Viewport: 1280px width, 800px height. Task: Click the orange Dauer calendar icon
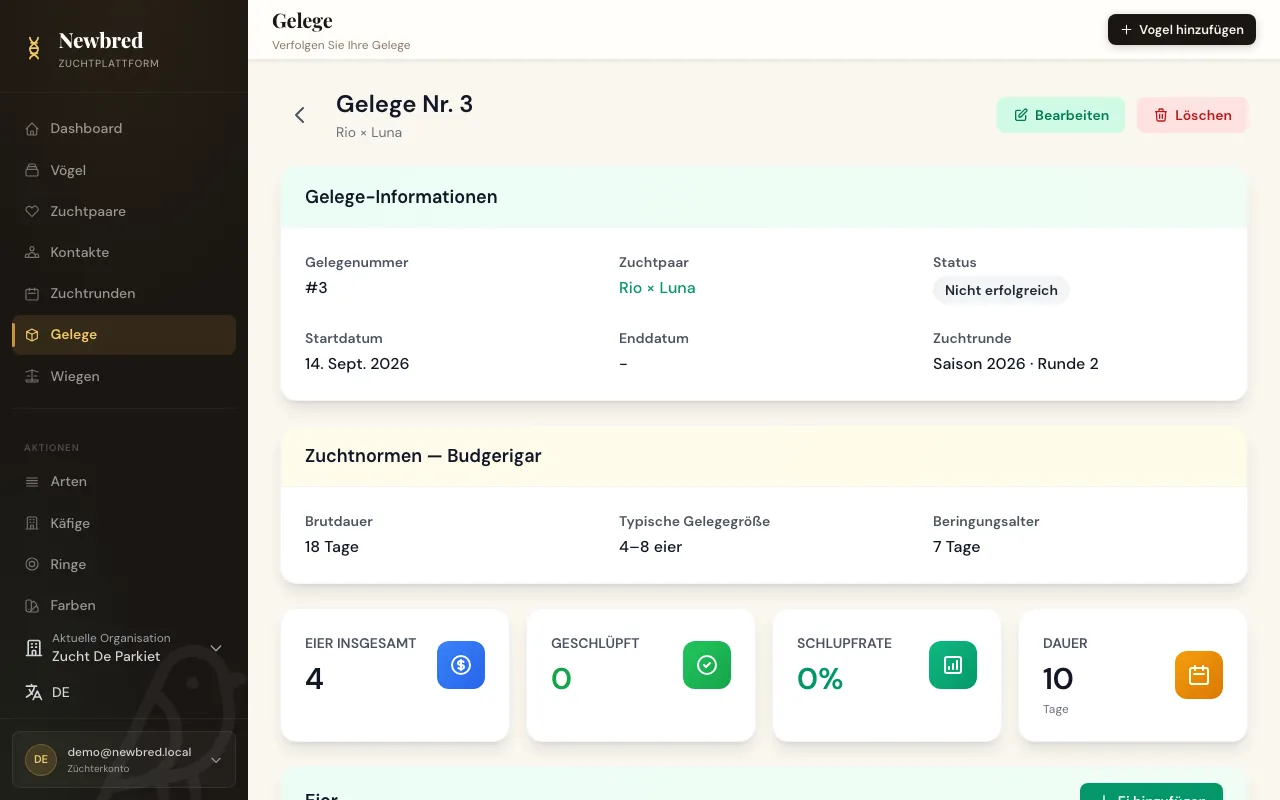pos(1199,675)
